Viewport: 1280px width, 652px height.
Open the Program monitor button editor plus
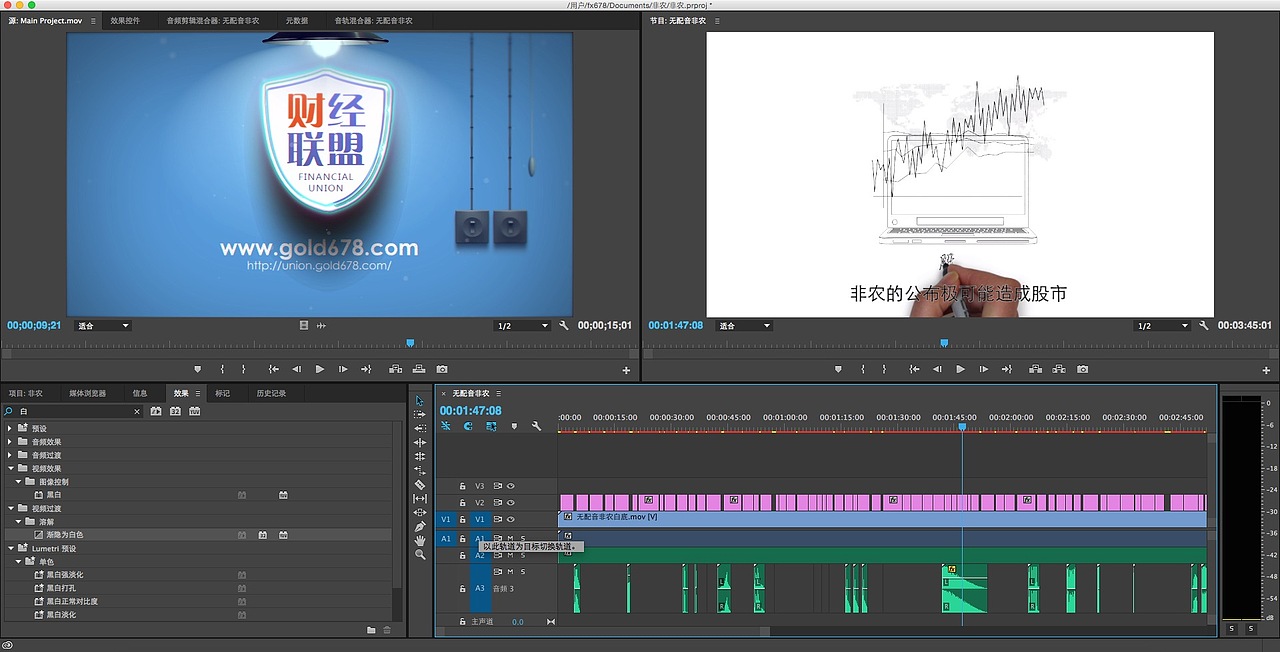[x=1267, y=370]
